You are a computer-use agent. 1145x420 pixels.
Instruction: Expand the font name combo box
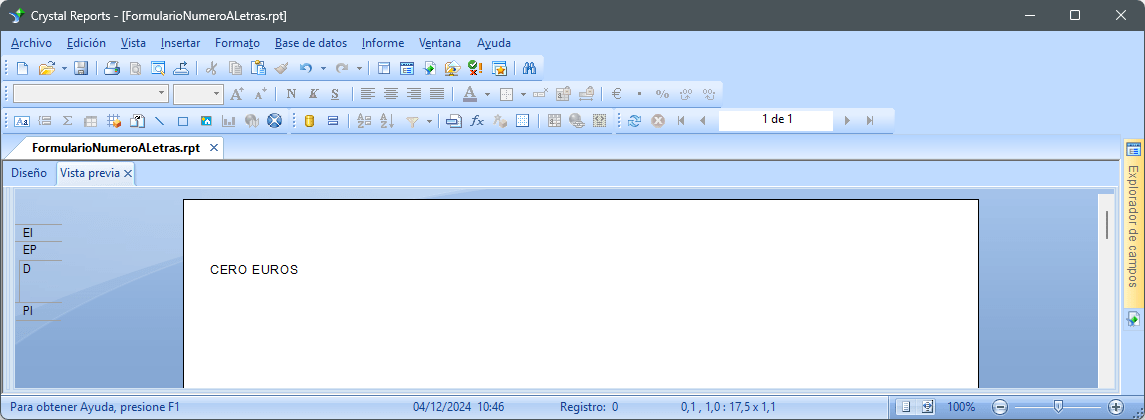point(162,94)
